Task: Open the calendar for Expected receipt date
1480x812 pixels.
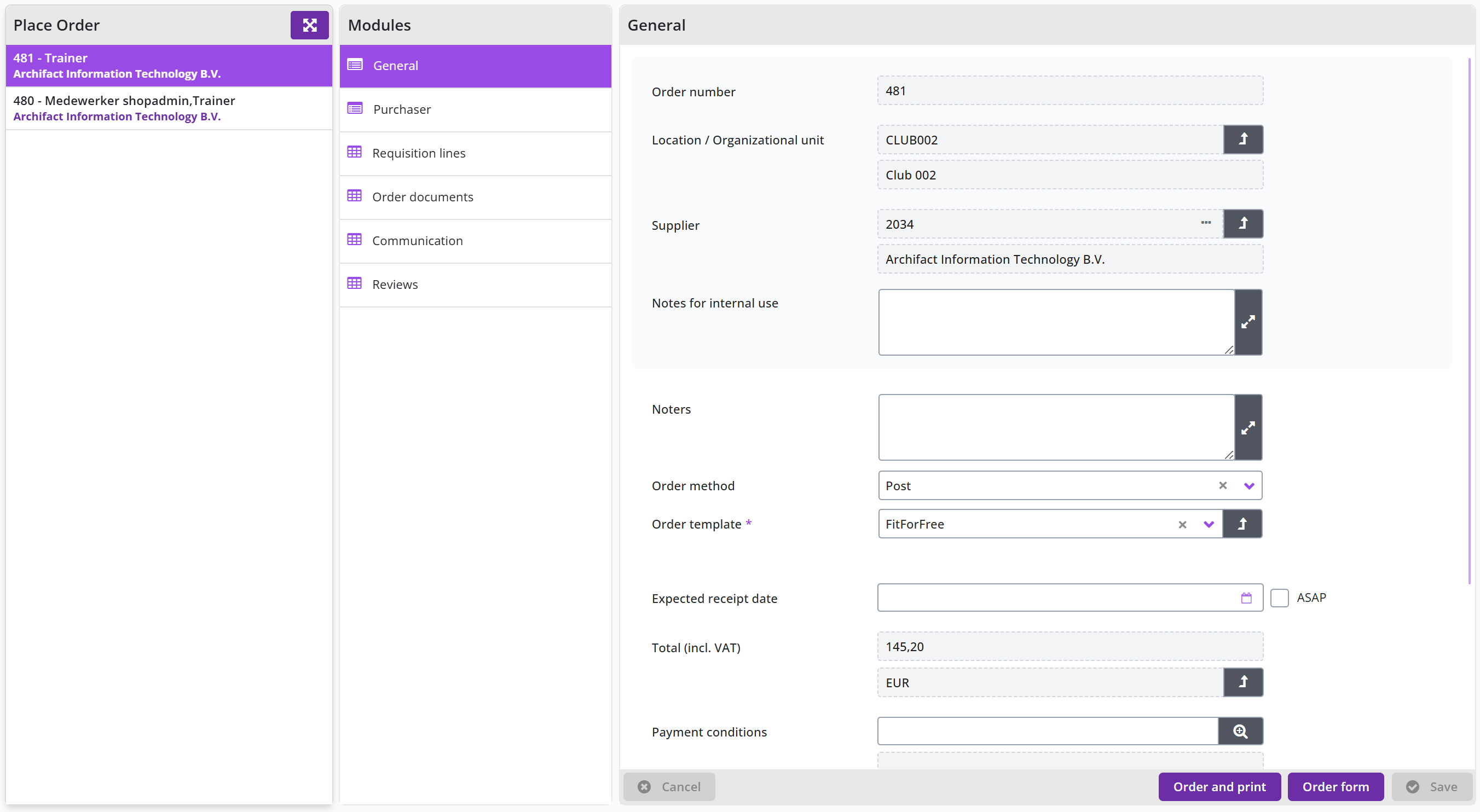Action: tap(1246, 599)
